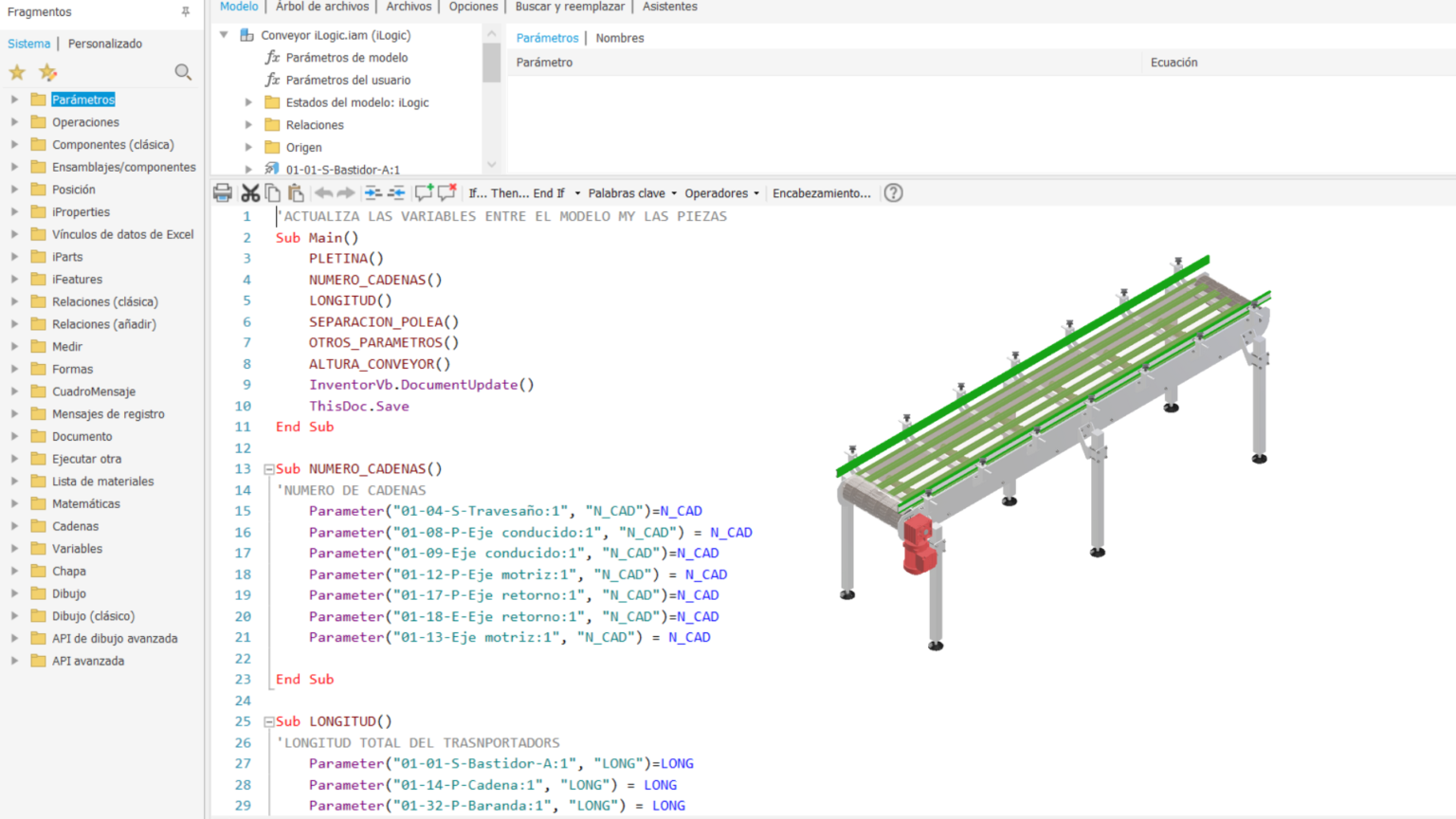Open the help icon with the question mark
Screen dimensions: 1456x819
pyautogui.click(x=892, y=192)
